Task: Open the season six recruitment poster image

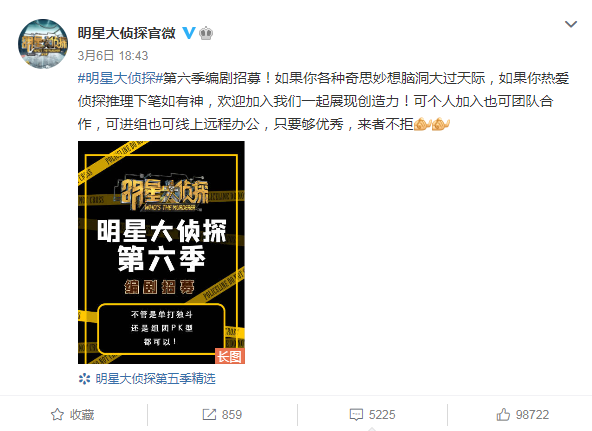Action: (161, 252)
